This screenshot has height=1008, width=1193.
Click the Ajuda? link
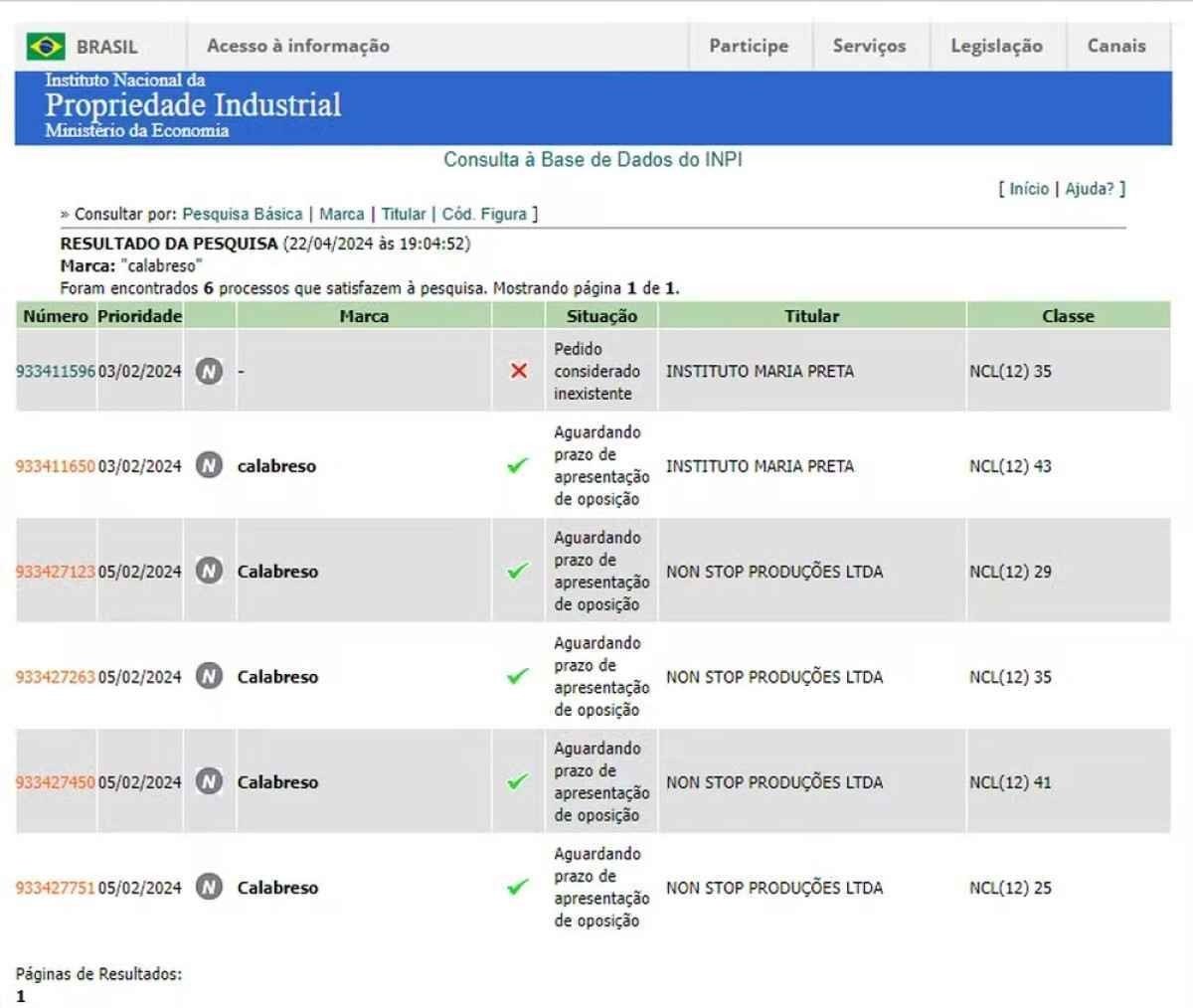point(1090,189)
